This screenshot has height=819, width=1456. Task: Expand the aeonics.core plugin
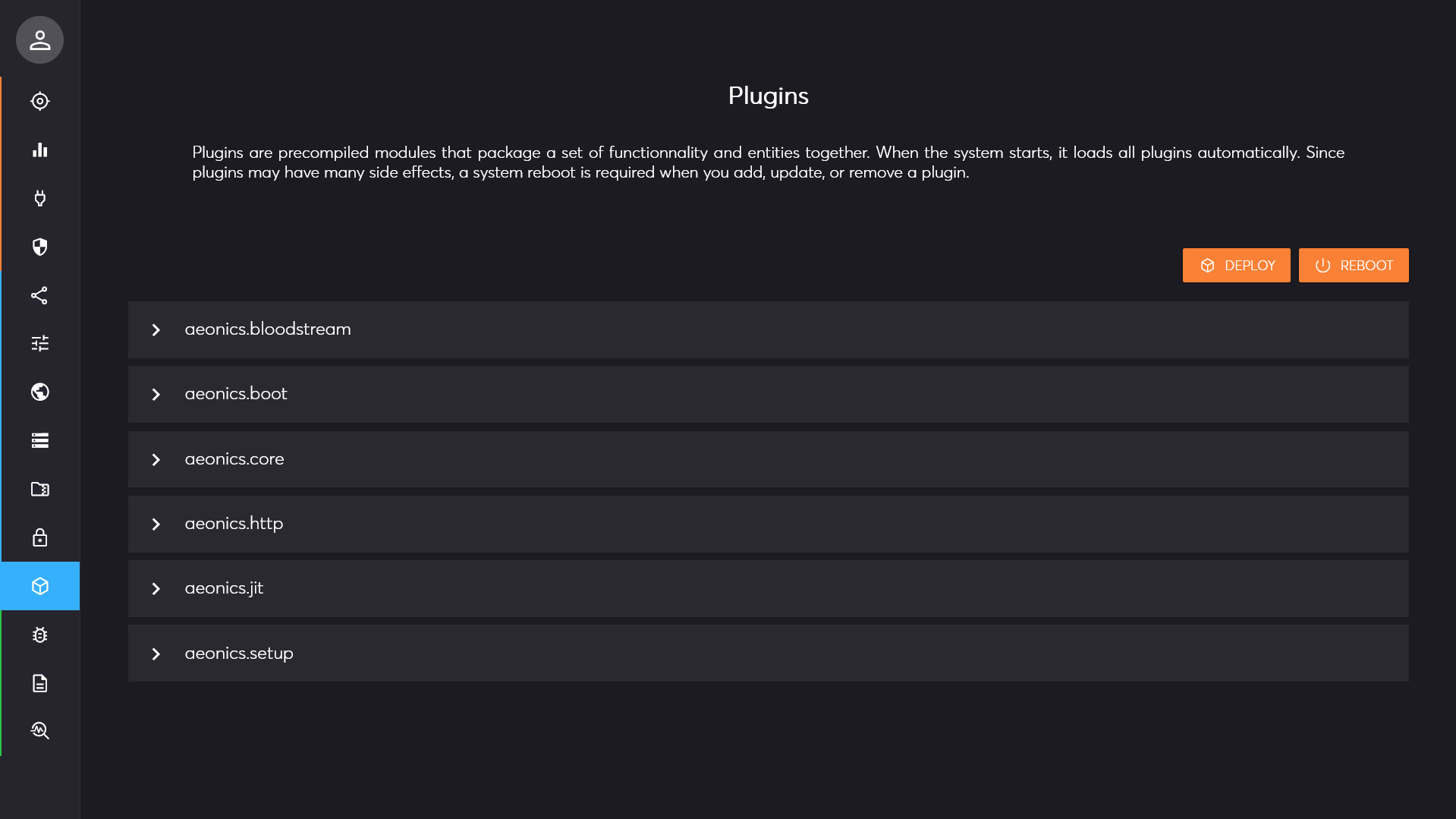(x=156, y=459)
